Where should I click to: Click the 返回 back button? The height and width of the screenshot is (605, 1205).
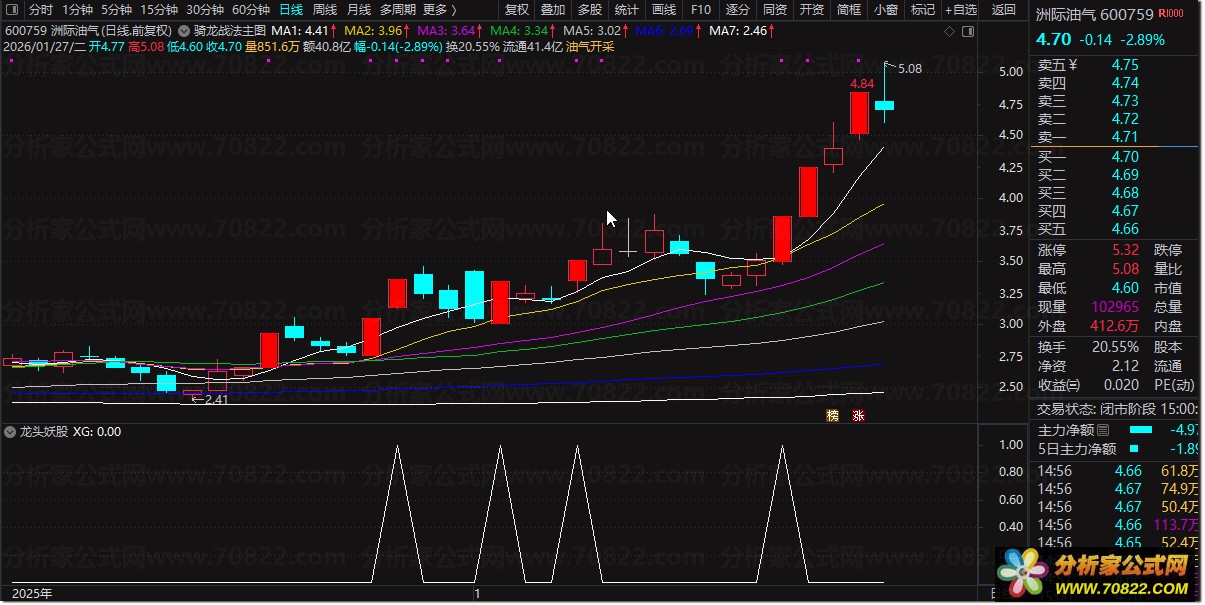coord(1003,10)
